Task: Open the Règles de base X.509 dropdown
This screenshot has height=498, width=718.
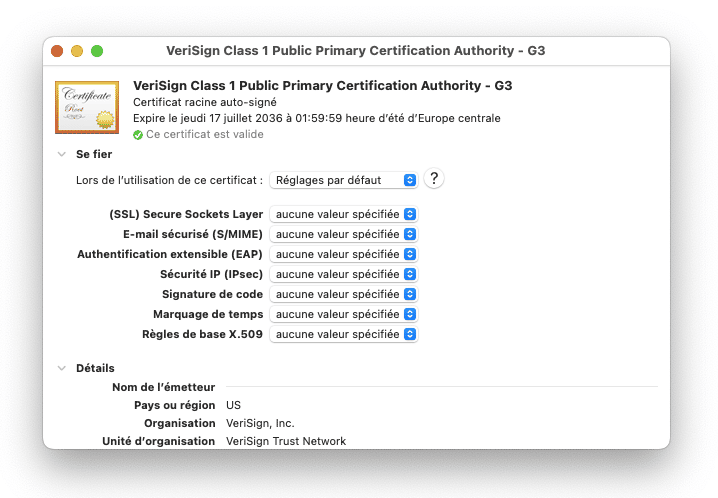Action: click(x=343, y=334)
